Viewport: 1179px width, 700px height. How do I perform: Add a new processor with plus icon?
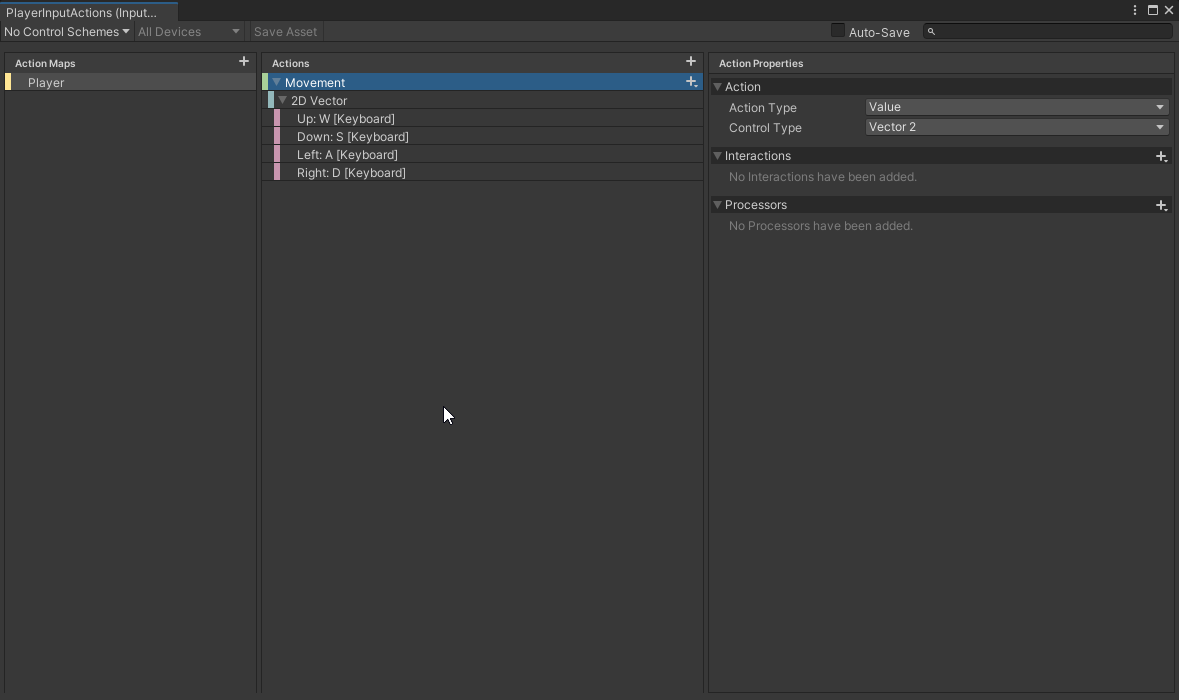click(x=1162, y=205)
